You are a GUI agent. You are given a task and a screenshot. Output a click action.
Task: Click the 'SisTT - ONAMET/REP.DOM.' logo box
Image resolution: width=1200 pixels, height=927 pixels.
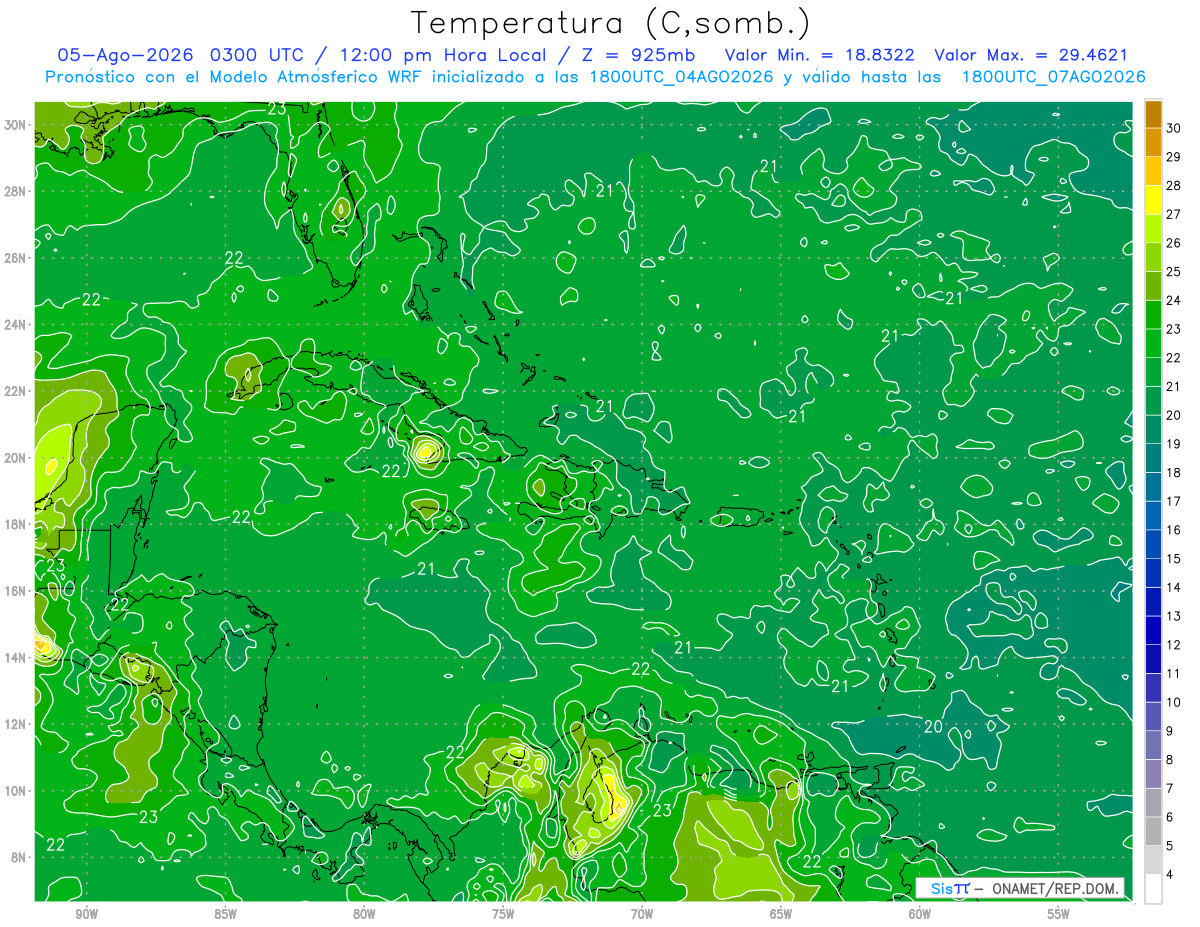point(1020,888)
